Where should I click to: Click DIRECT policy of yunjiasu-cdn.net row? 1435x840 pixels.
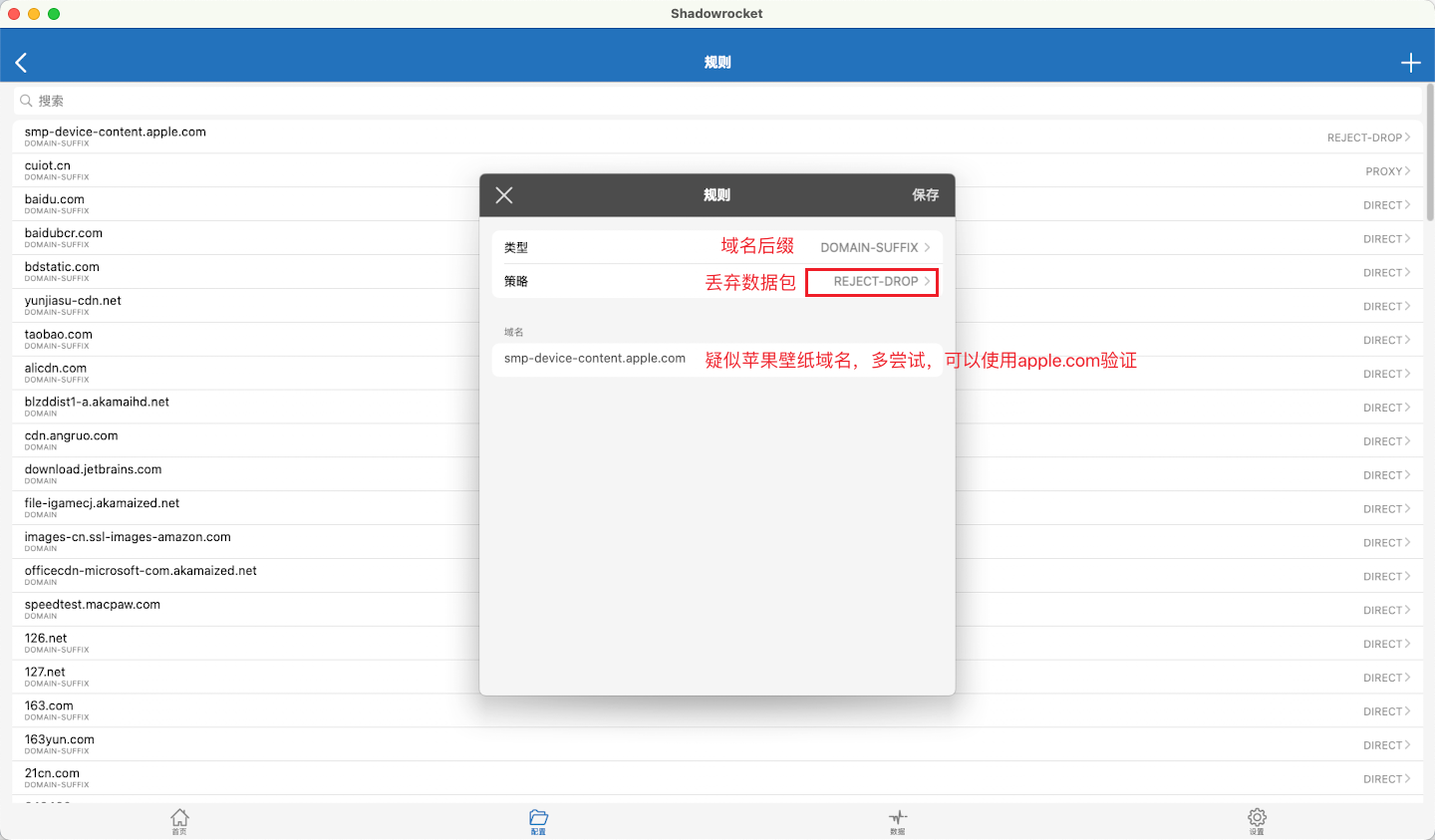coord(1382,307)
